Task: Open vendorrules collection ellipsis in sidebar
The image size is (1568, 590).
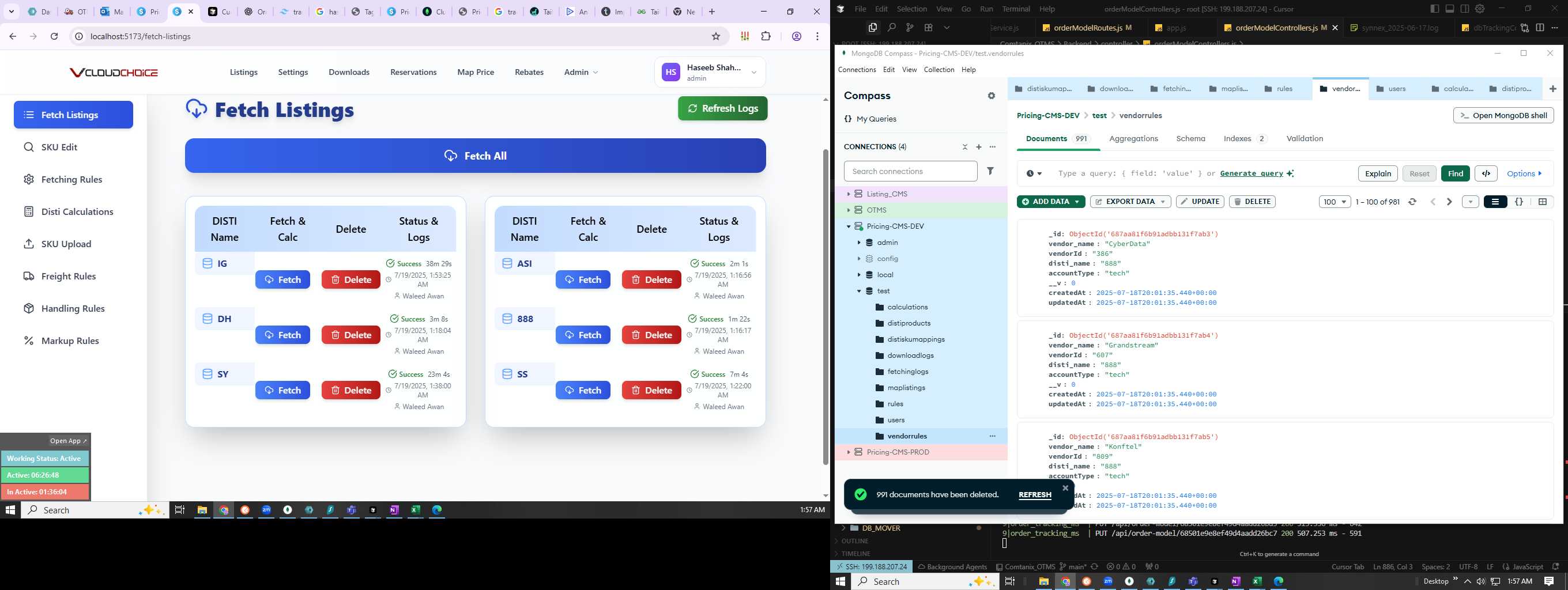Action: [x=993, y=436]
